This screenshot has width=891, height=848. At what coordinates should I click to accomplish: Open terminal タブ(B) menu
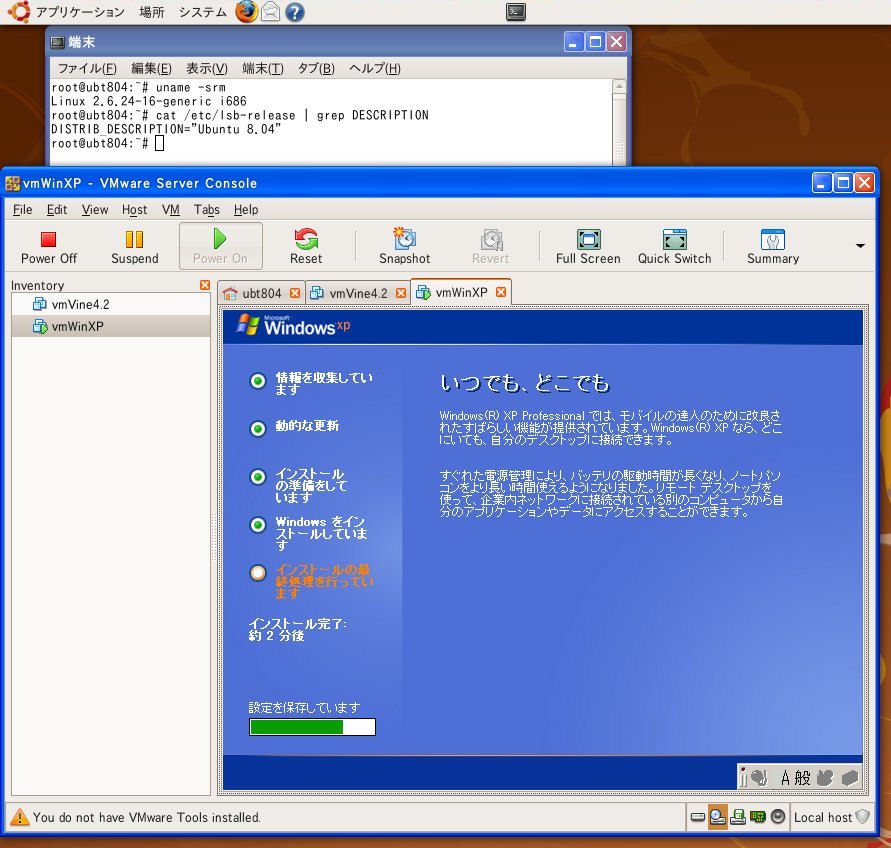[x=316, y=69]
